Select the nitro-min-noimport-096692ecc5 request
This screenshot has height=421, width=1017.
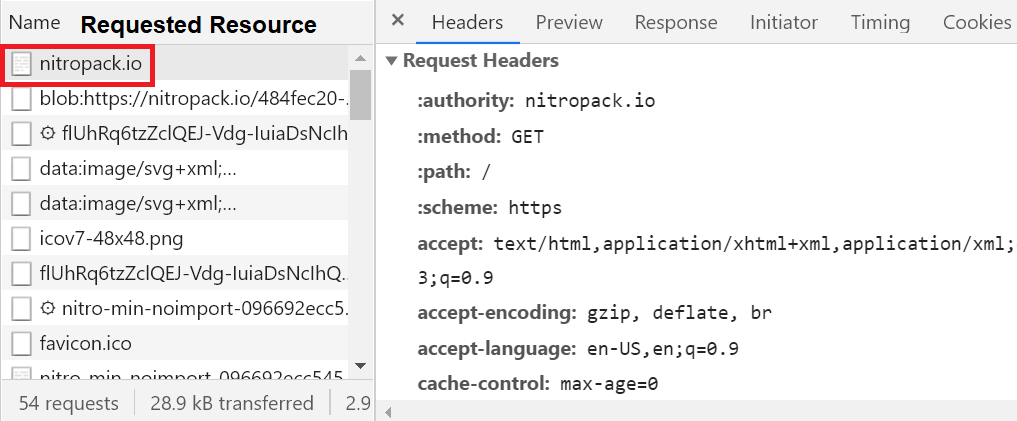tap(175, 309)
